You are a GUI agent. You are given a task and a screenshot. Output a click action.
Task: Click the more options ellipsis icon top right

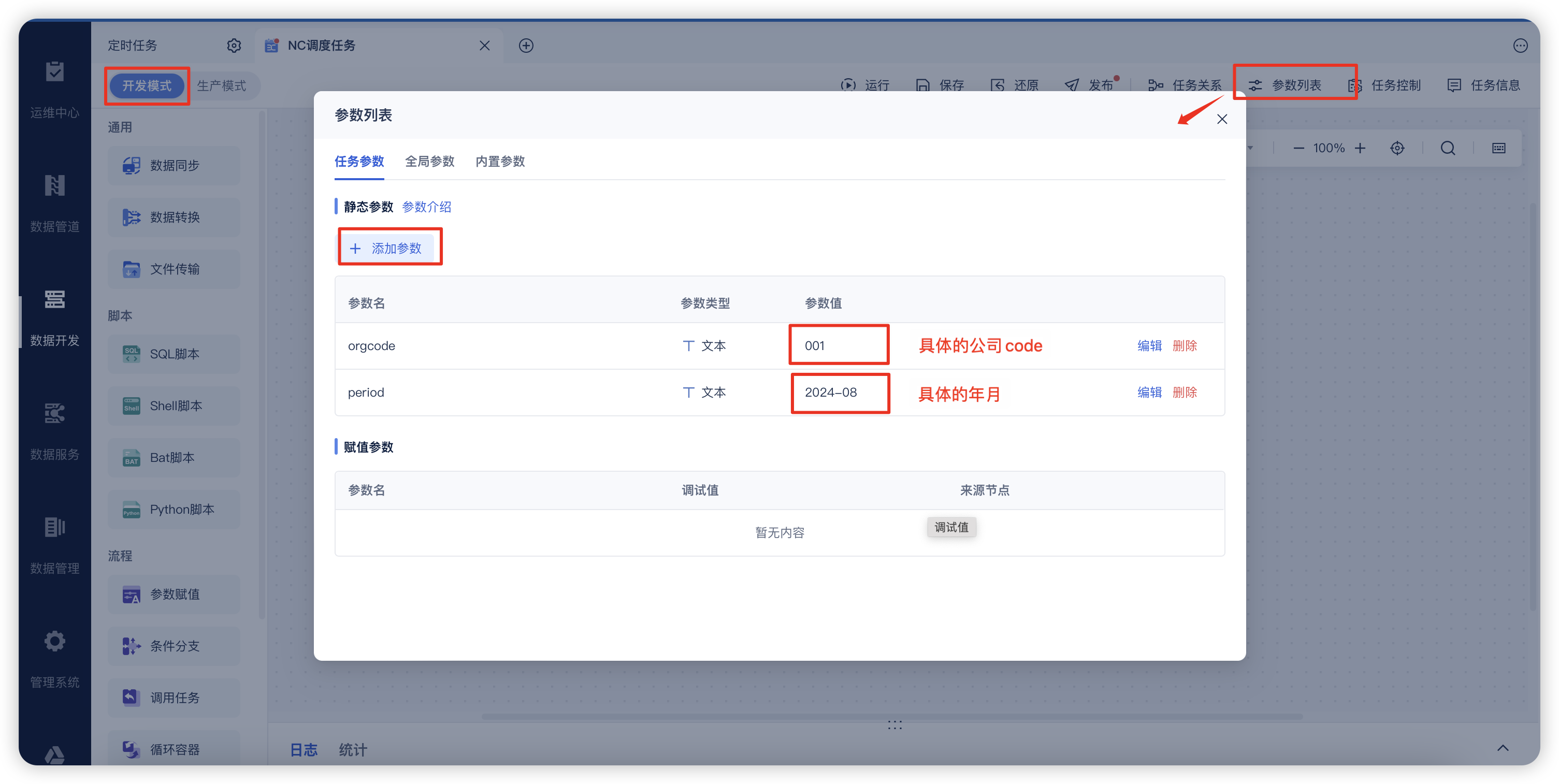click(1520, 46)
